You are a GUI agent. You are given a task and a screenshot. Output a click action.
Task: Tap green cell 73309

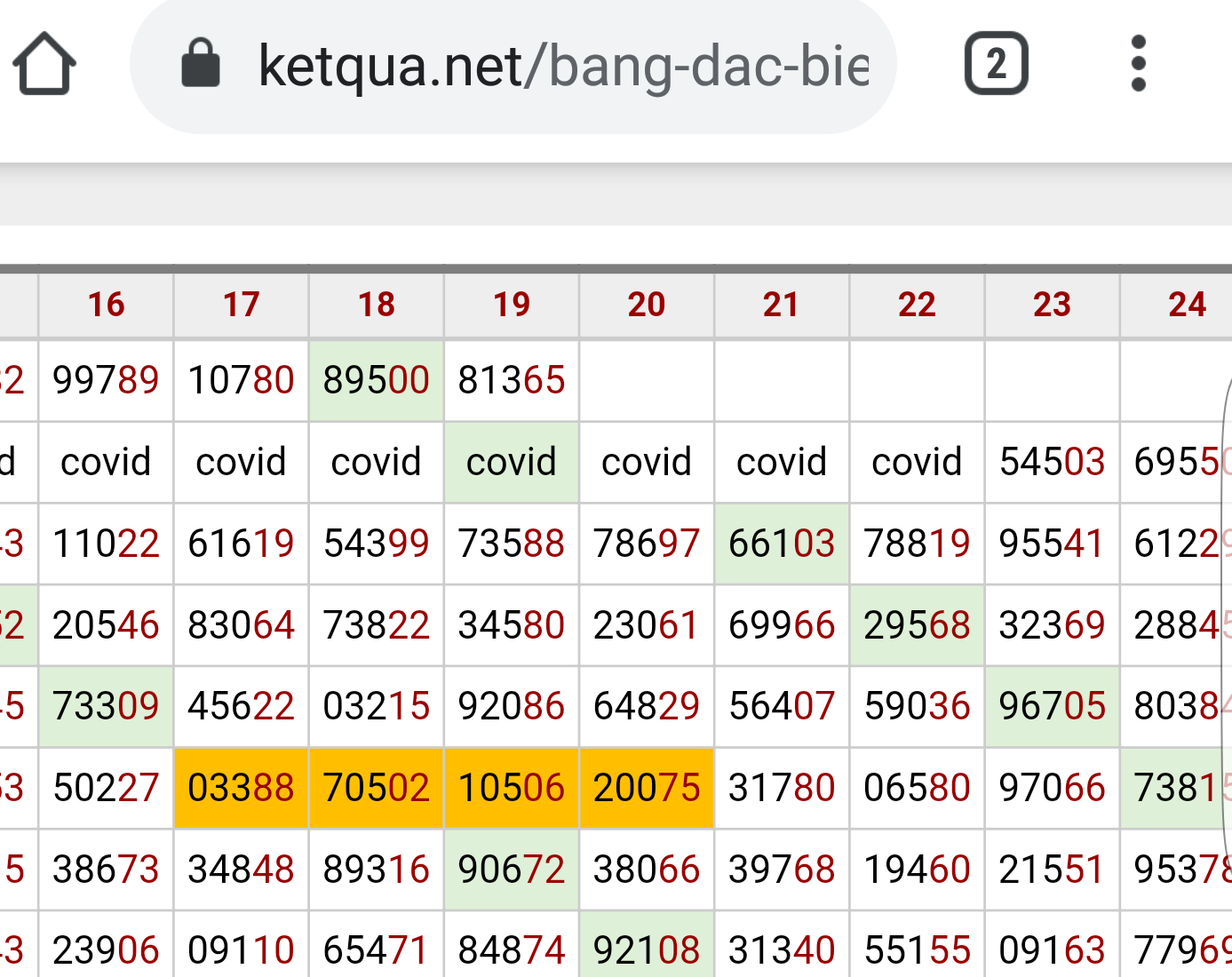coord(106,707)
